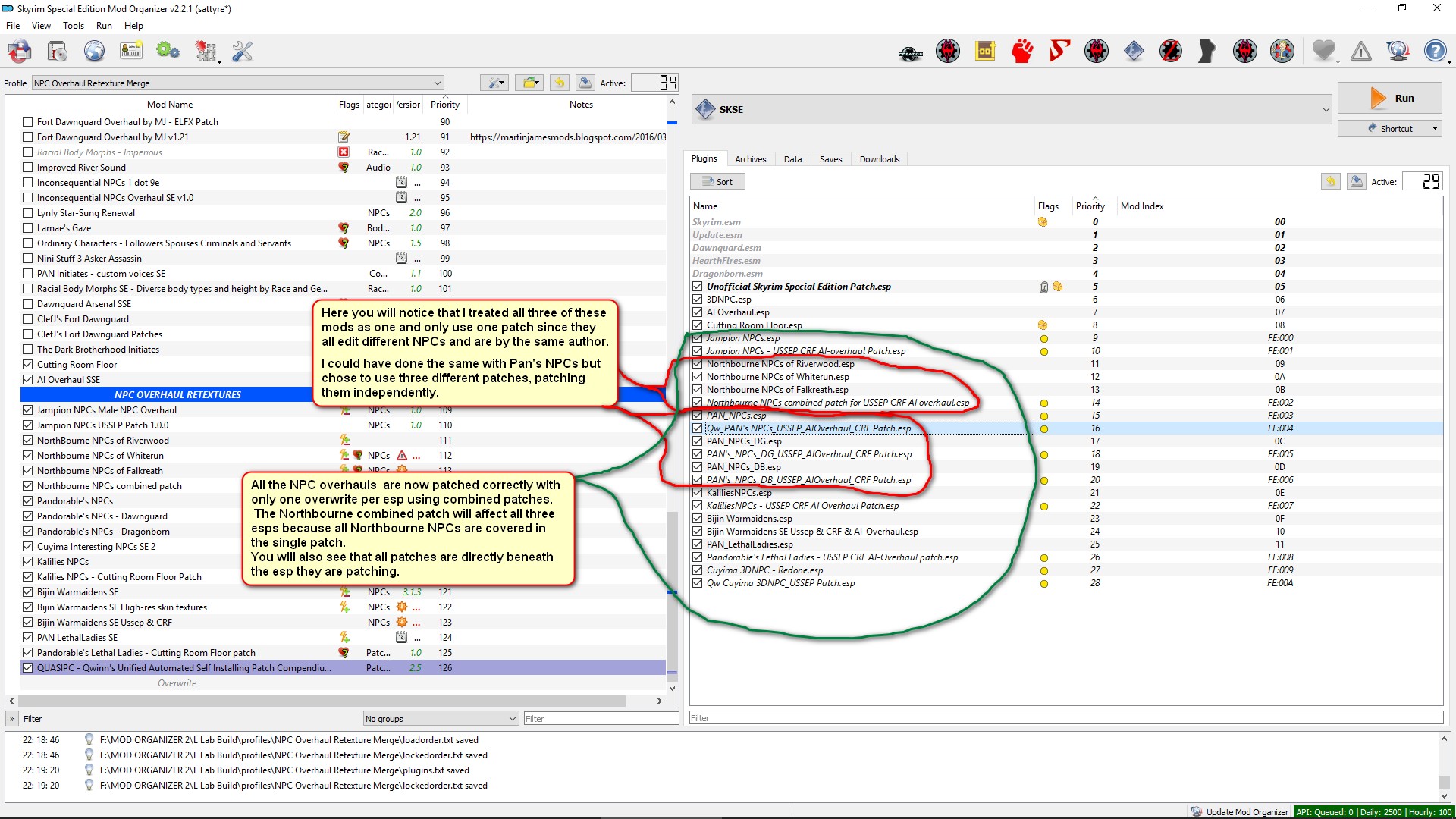Switch to the Archives tab
The image size is (1456, 819).
750,159
